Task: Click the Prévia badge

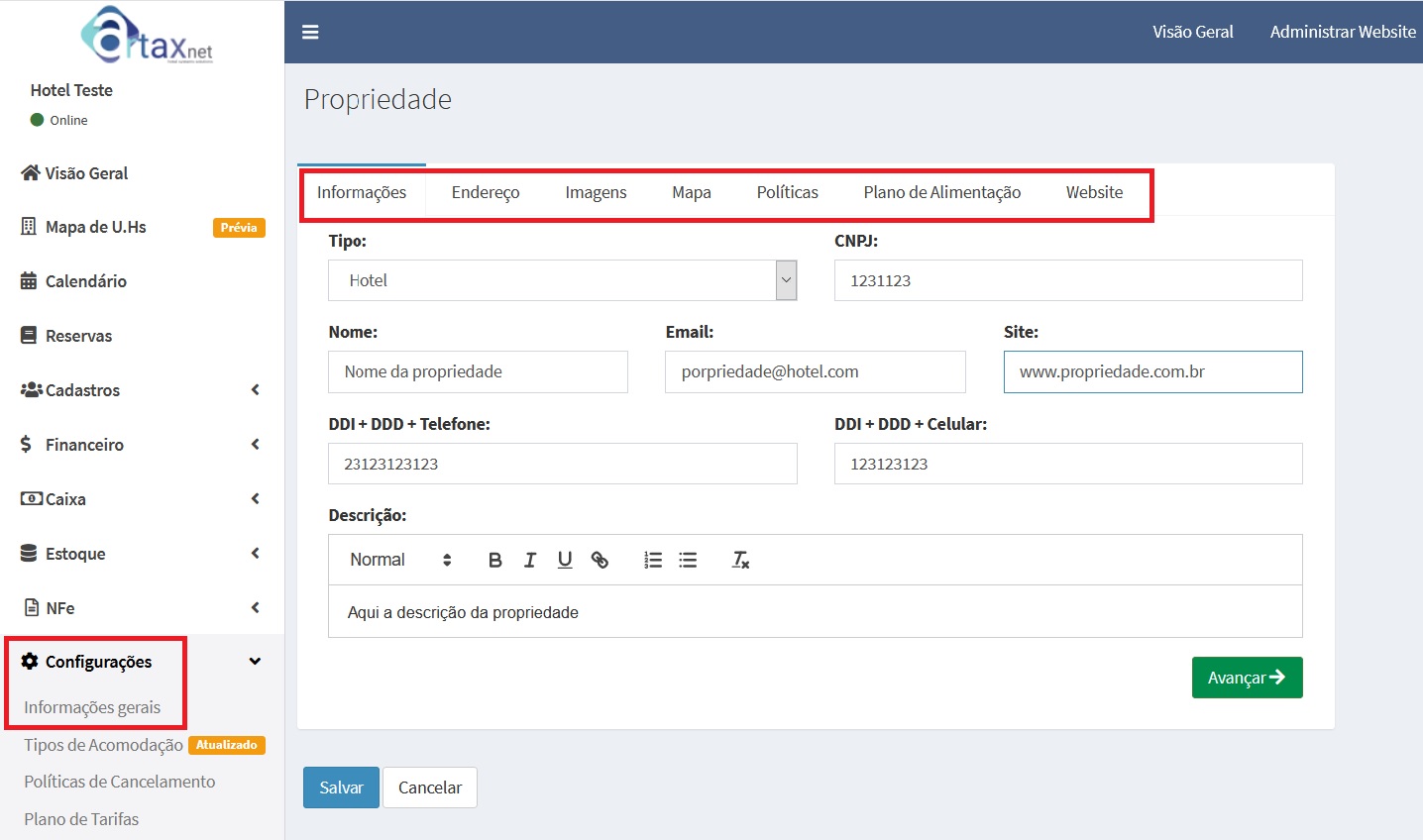Action: pyautogui.click(x=239, y=228)
